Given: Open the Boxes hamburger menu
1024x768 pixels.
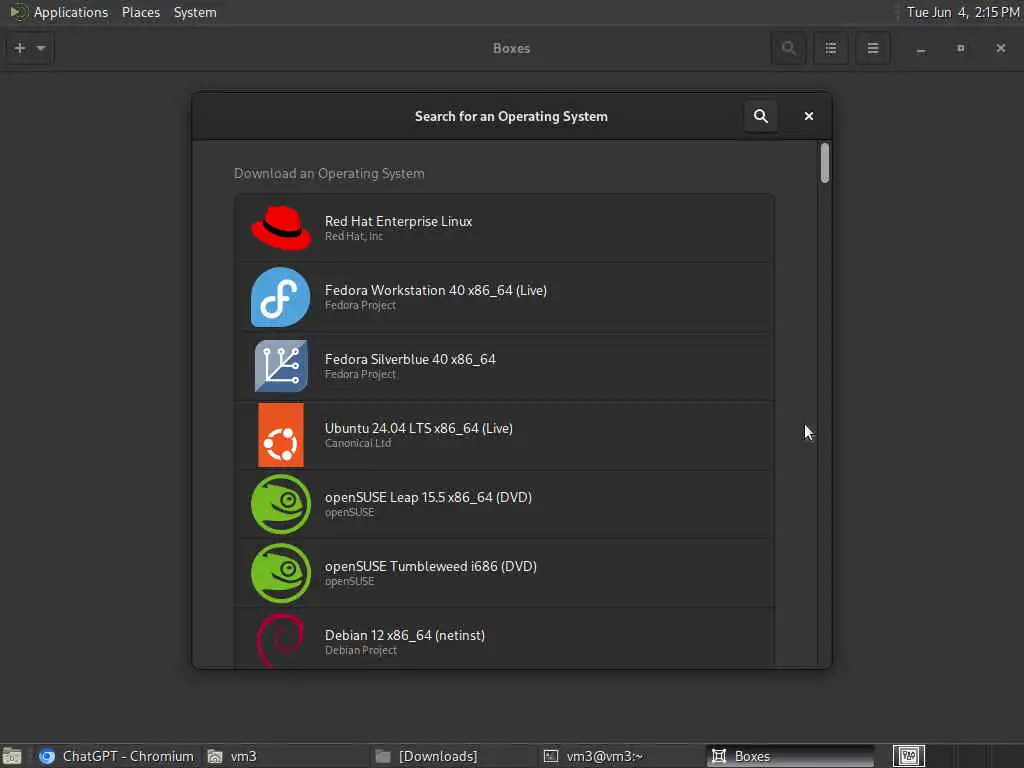Looking at the screenshot, I should [x=872, y=48].
